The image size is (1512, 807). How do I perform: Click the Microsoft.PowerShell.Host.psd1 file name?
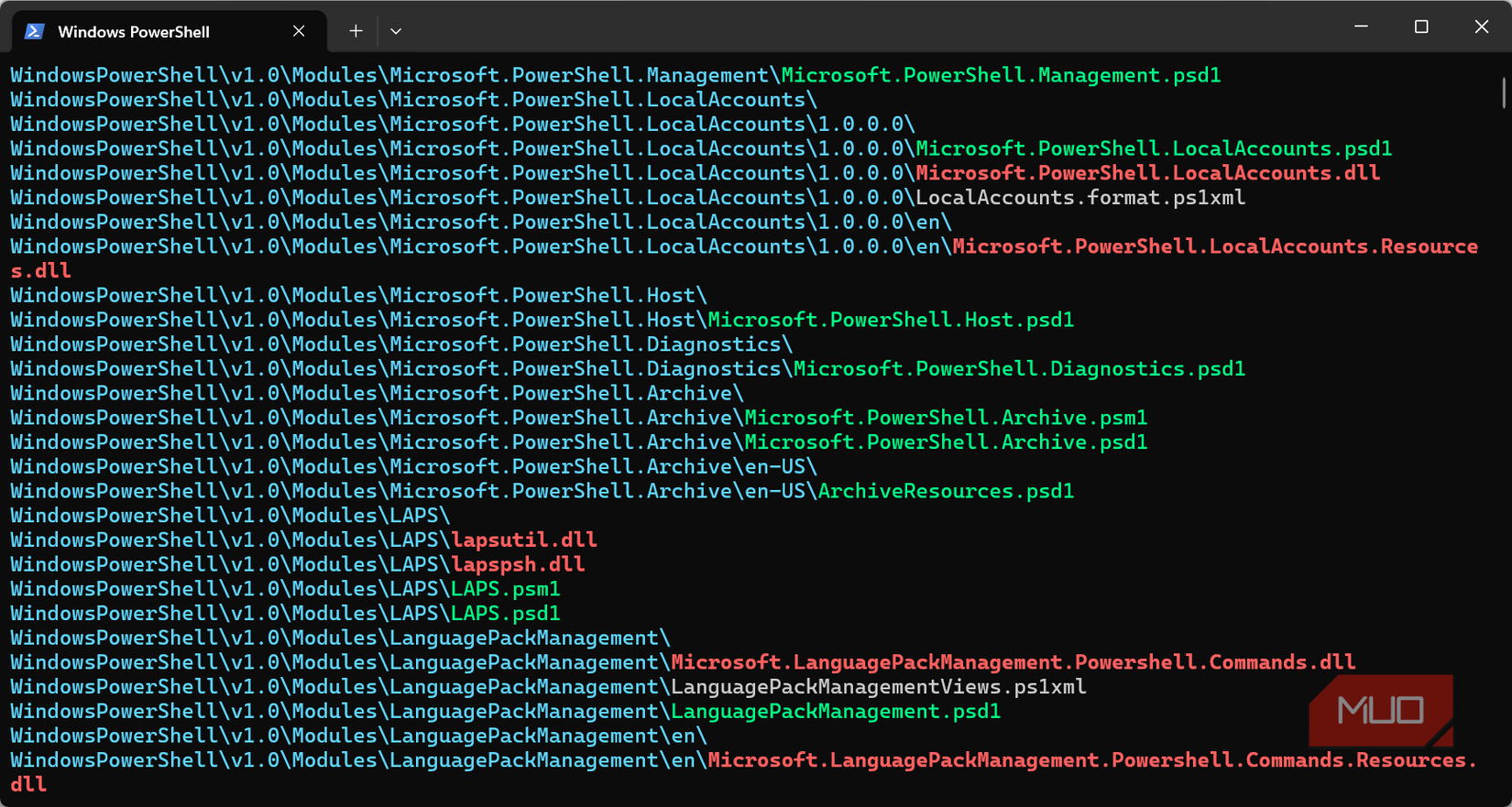pos(891,320)
